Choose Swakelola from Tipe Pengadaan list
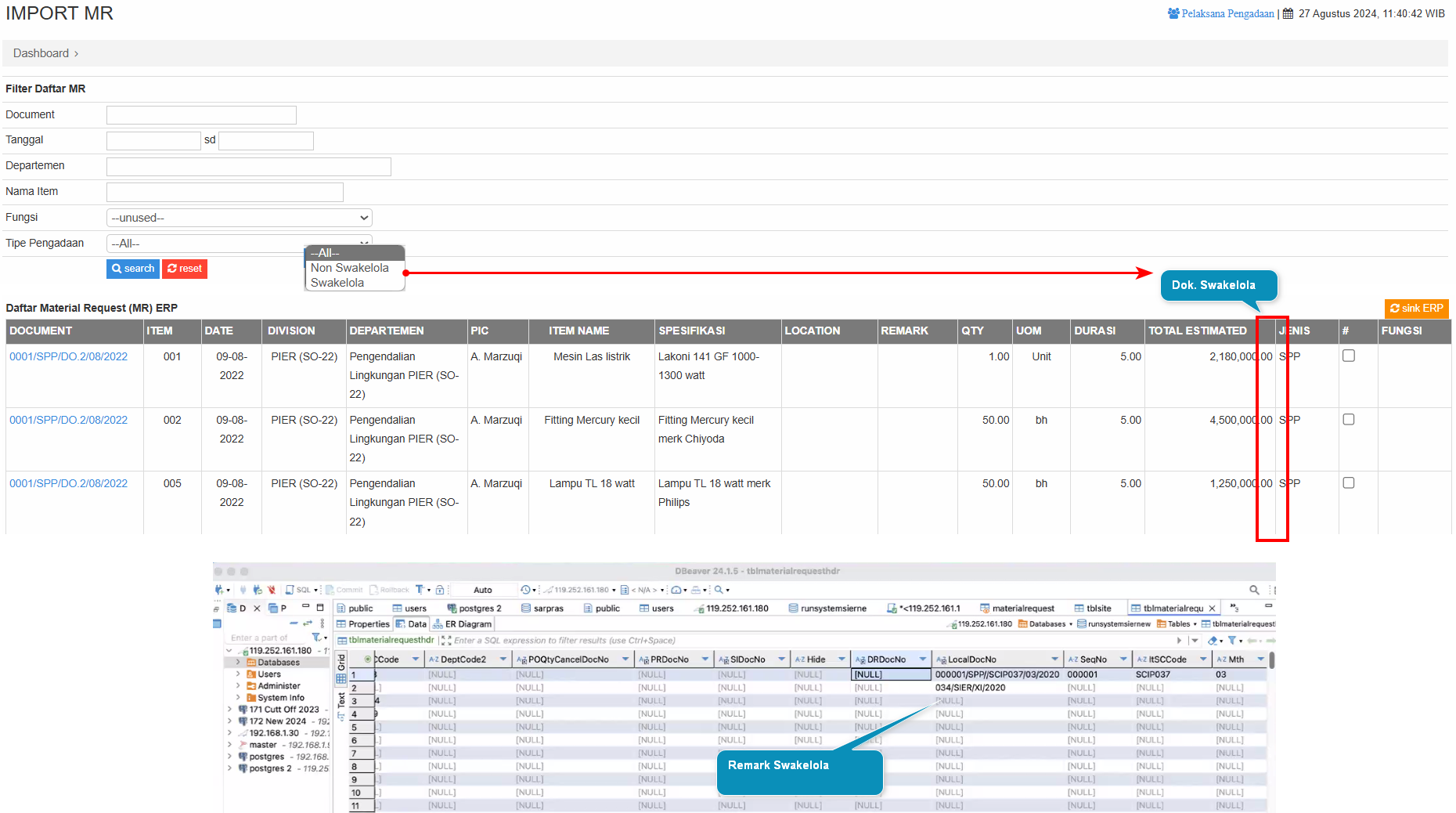Screen dimensions: 1456x813 (337, 283)
